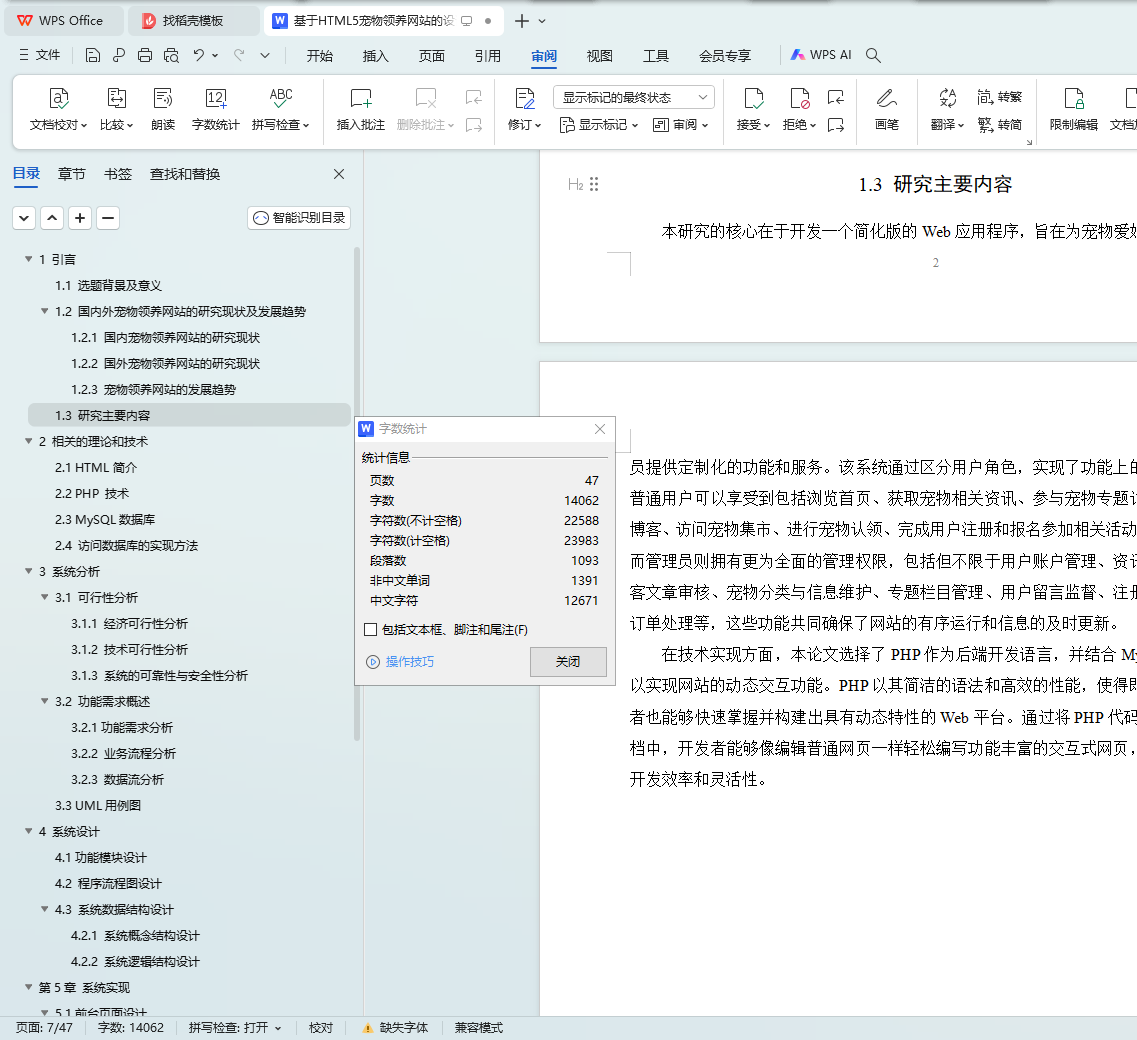Expand the 显示标记 dropdown

(x=599, y=125)
